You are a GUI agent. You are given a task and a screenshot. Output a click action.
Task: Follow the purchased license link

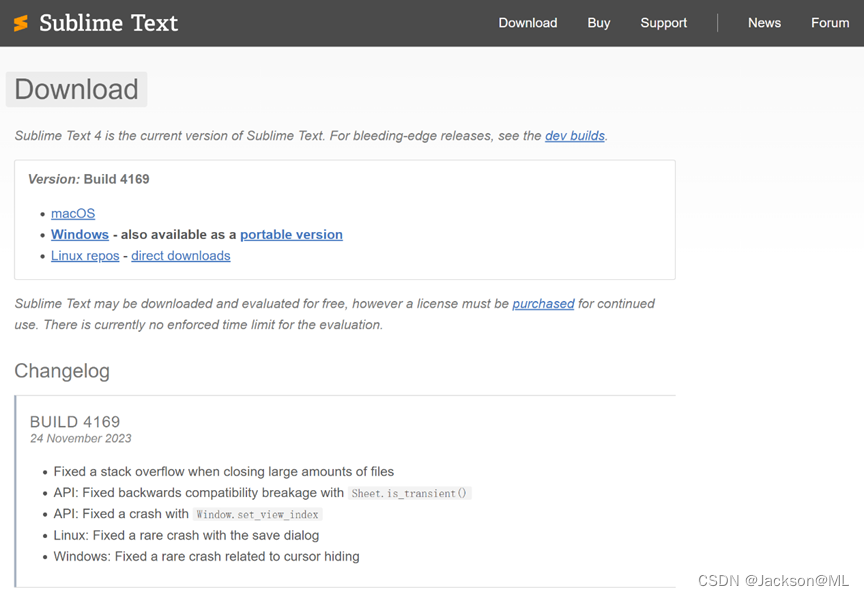[543, 304]
